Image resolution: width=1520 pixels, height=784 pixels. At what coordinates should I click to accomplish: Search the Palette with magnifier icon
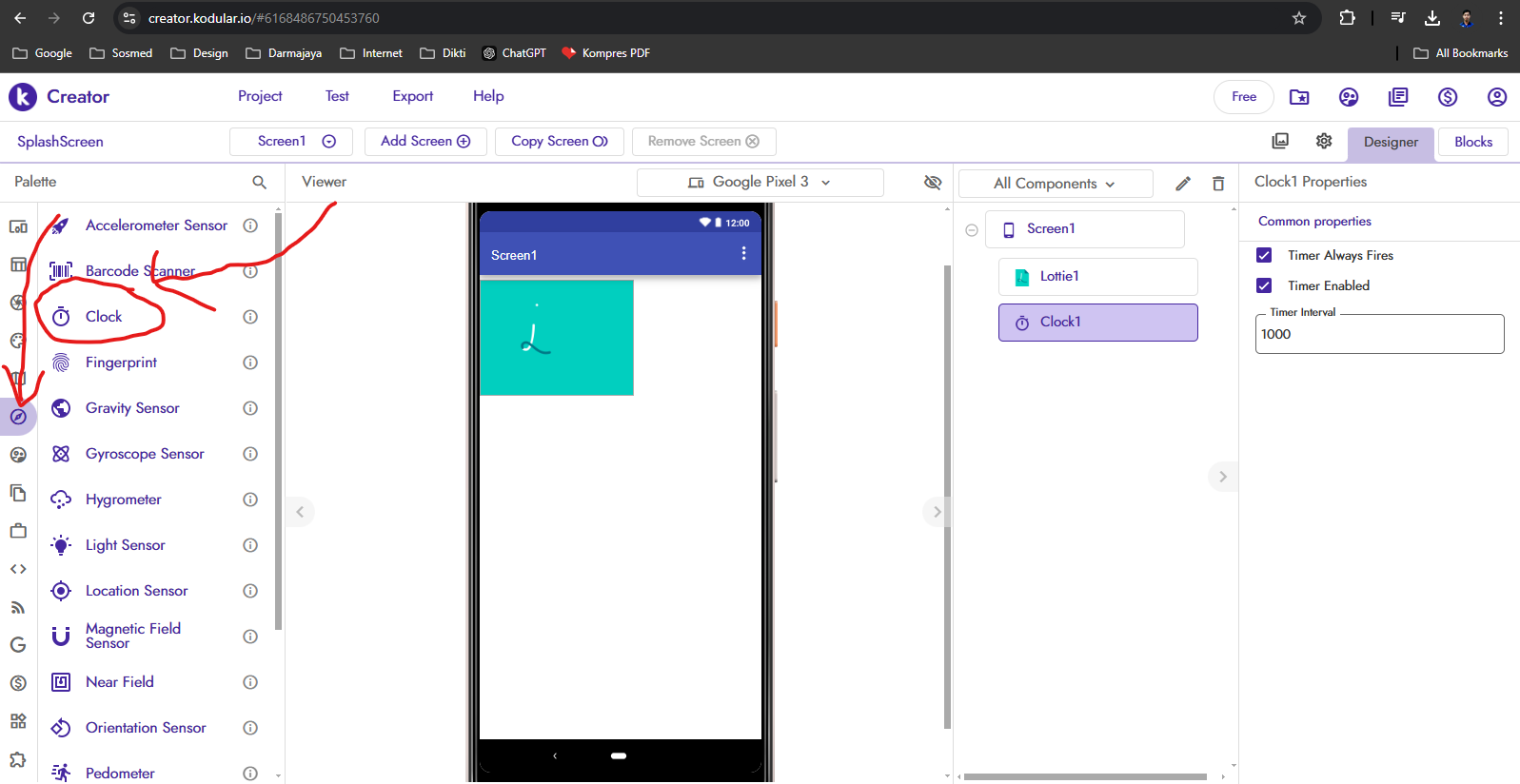pos(259,182)
